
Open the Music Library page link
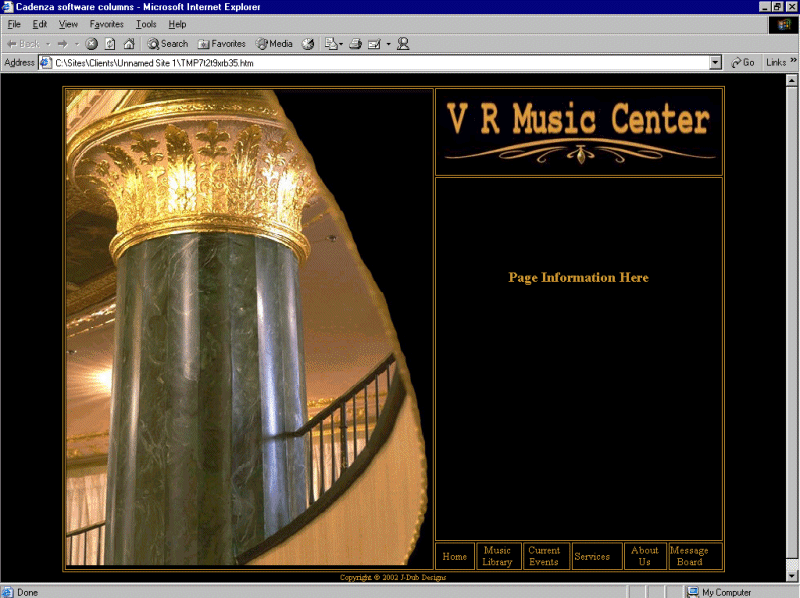[497, 556]
